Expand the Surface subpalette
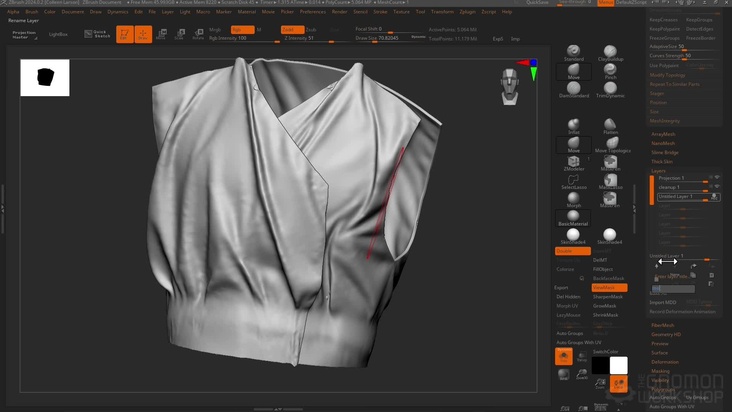The image size is (732, 412). (659, 353)
